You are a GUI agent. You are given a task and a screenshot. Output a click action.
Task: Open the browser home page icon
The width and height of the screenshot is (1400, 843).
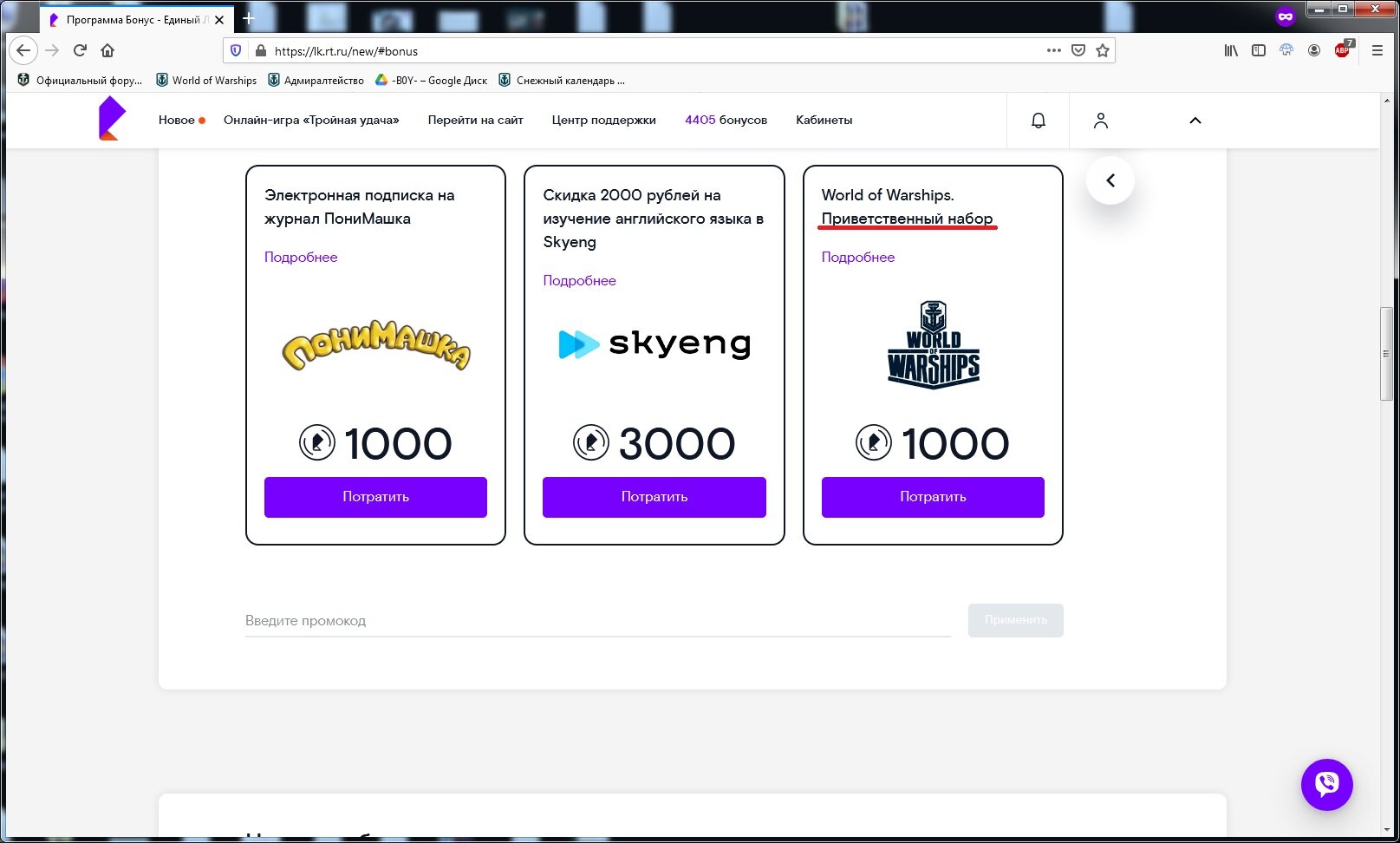[107, 50]
